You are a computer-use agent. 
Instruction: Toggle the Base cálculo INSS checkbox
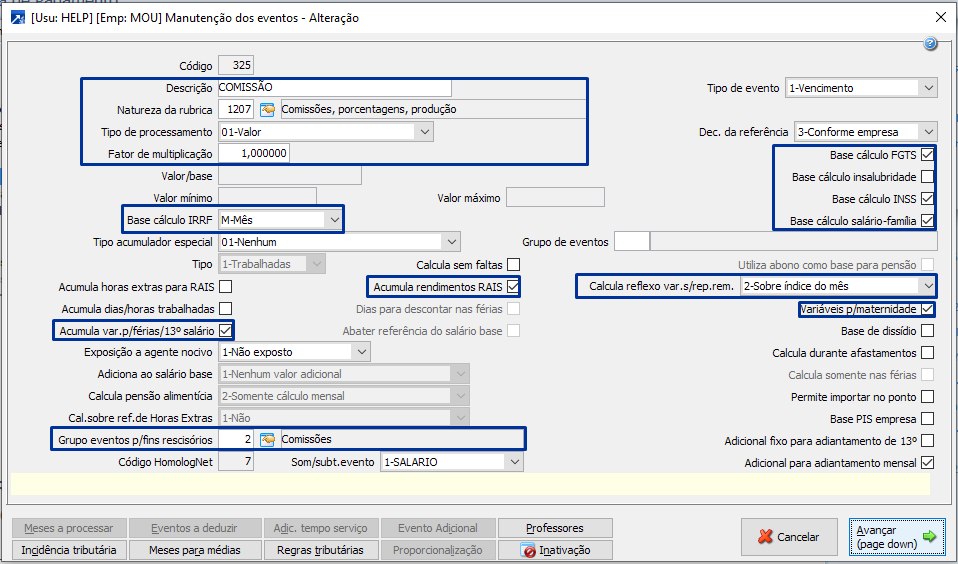click(x=927, y=199)
